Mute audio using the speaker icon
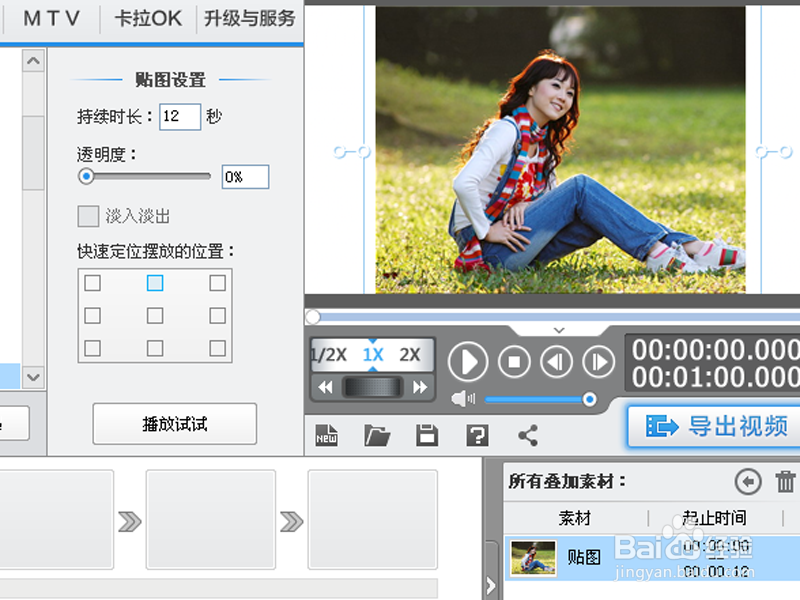This screenshot has height=600, width=800. click(x=463, y=398)
